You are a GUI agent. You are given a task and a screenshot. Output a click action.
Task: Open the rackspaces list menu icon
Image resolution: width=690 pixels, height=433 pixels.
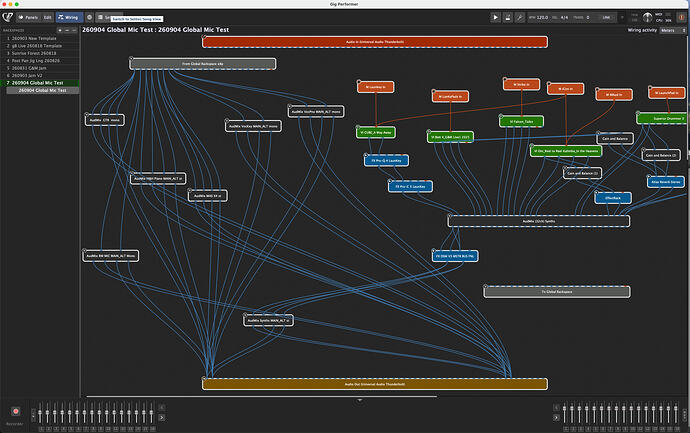[74, 30]
